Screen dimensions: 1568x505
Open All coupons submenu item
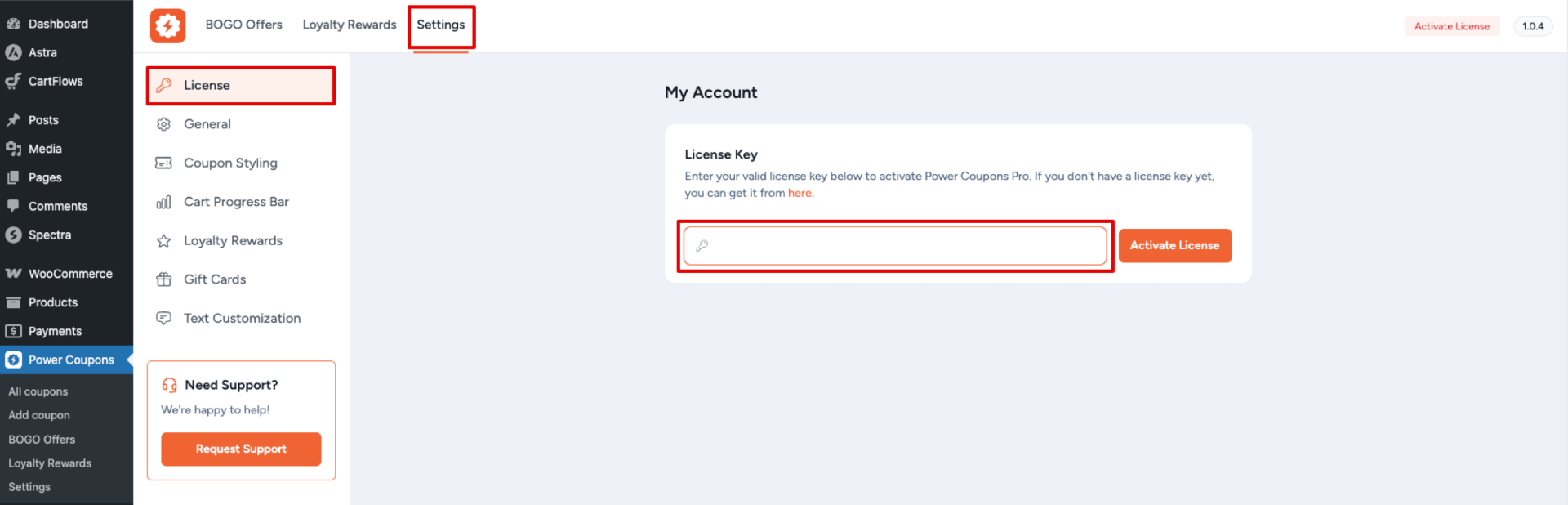38,391
